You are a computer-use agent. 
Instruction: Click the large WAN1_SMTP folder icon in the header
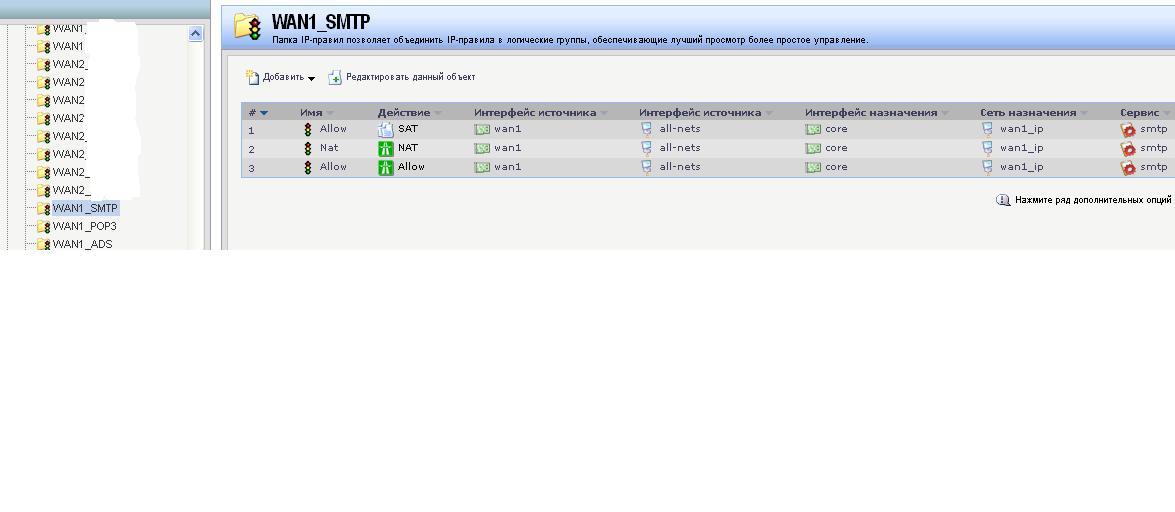247,26
